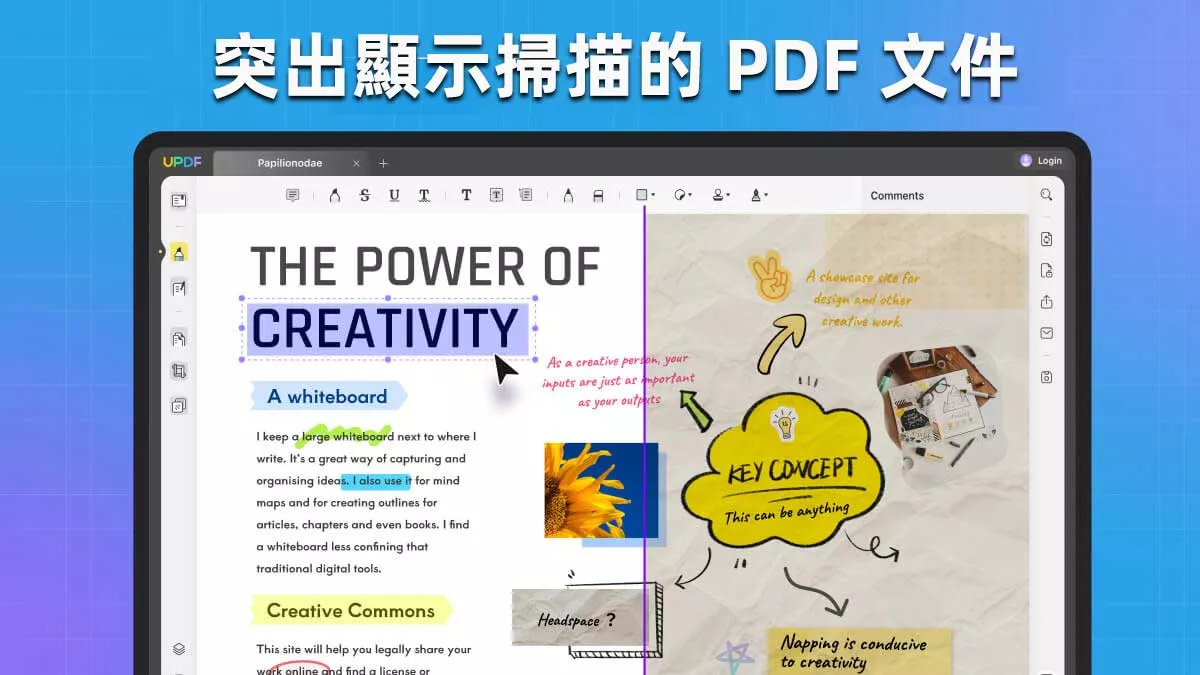Click the UPDF logo
This screenshot has height=675, width=1200.
click(x=182, y=162)
